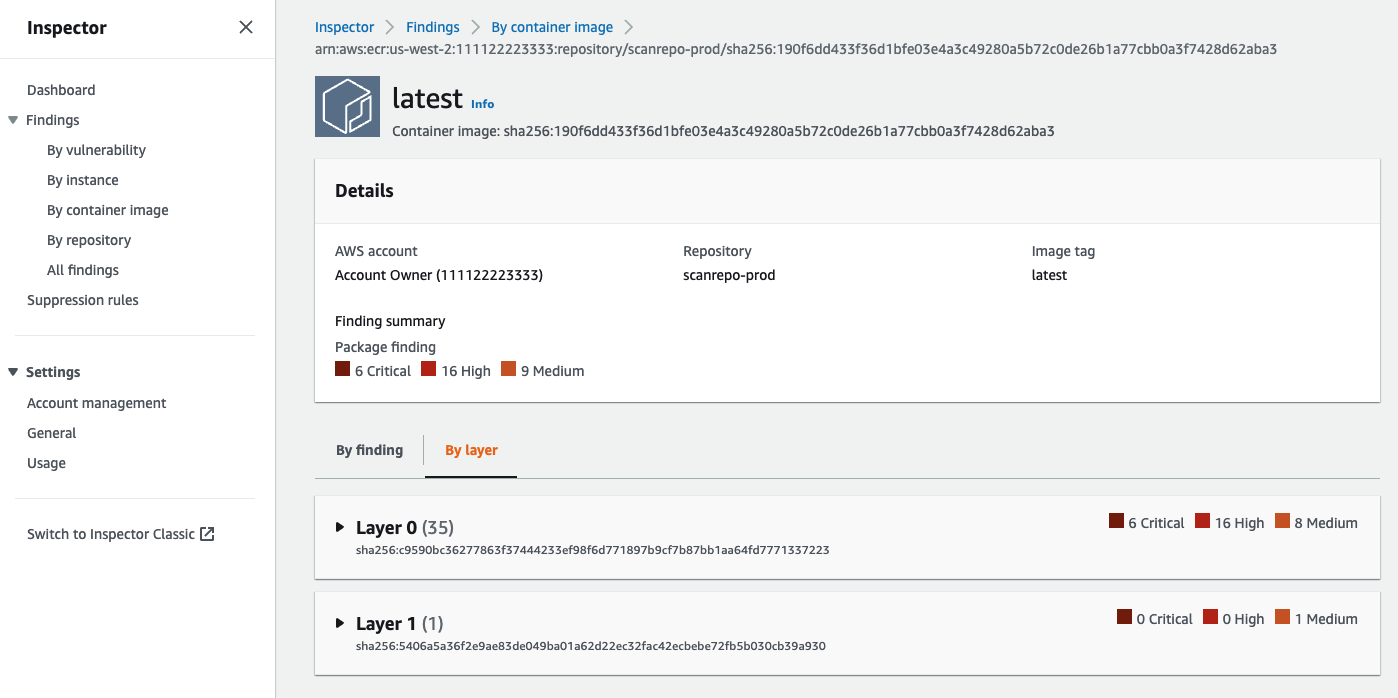The width and height of the screenshot is (1398, 698).
Task: Click '9 Medium' in Finding summary
Action: 552,371
